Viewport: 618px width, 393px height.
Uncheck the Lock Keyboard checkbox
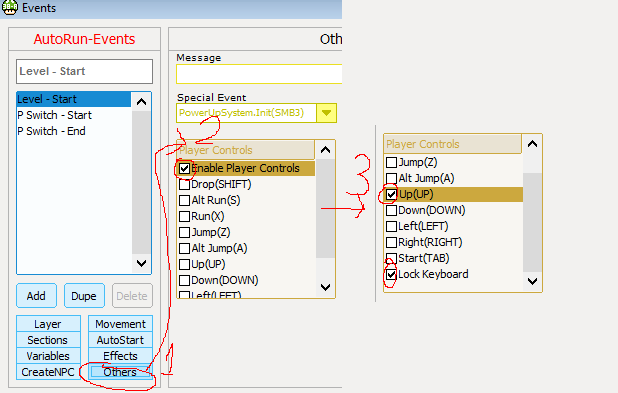tap(391, 274)
